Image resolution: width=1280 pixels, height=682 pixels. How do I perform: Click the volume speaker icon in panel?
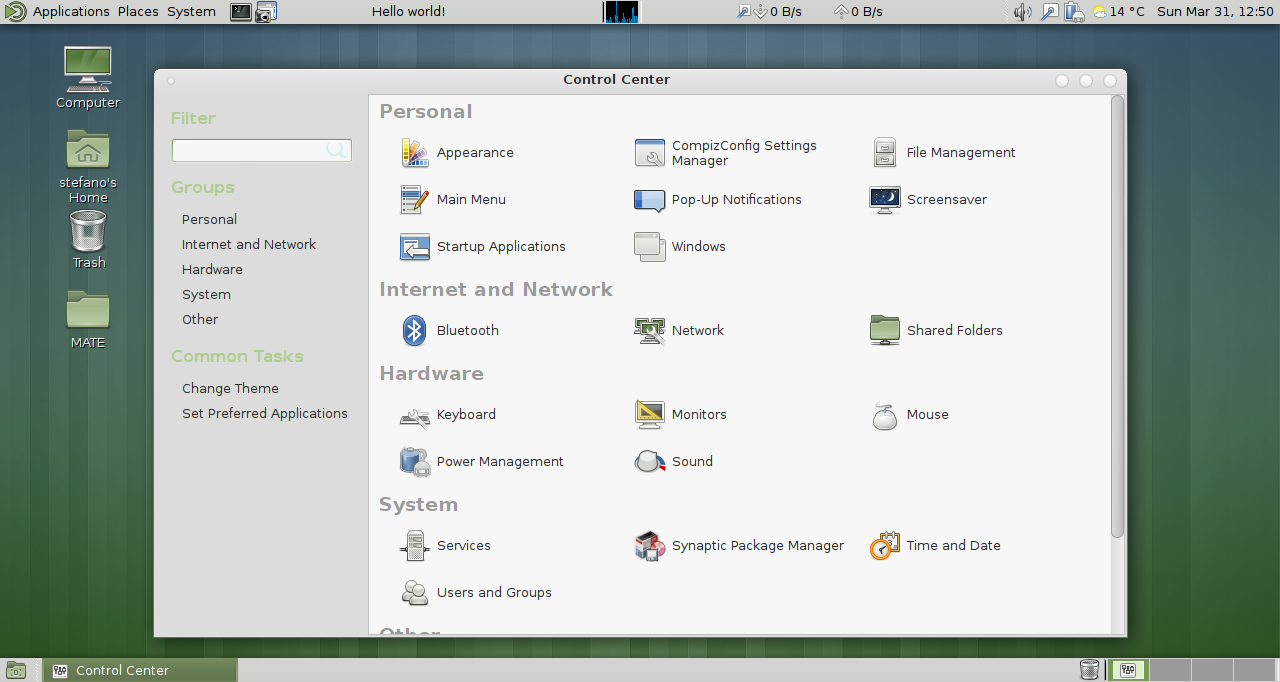pos(1021,12)
